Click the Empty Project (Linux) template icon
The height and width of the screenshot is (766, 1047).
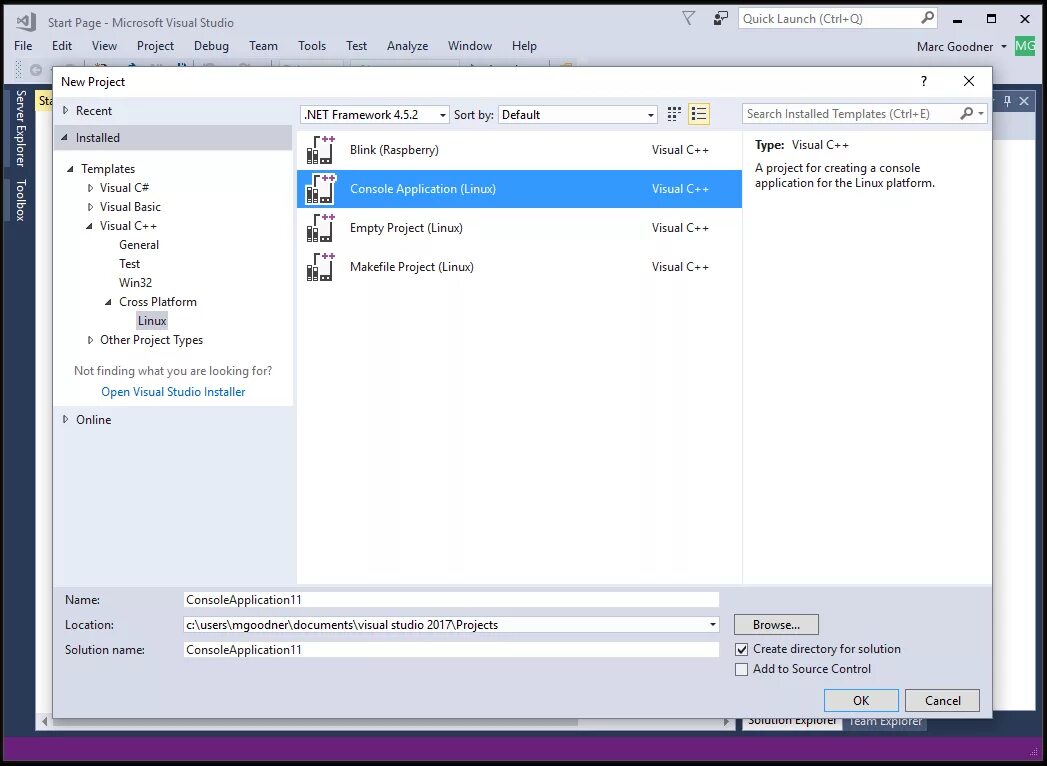[320, 228]
